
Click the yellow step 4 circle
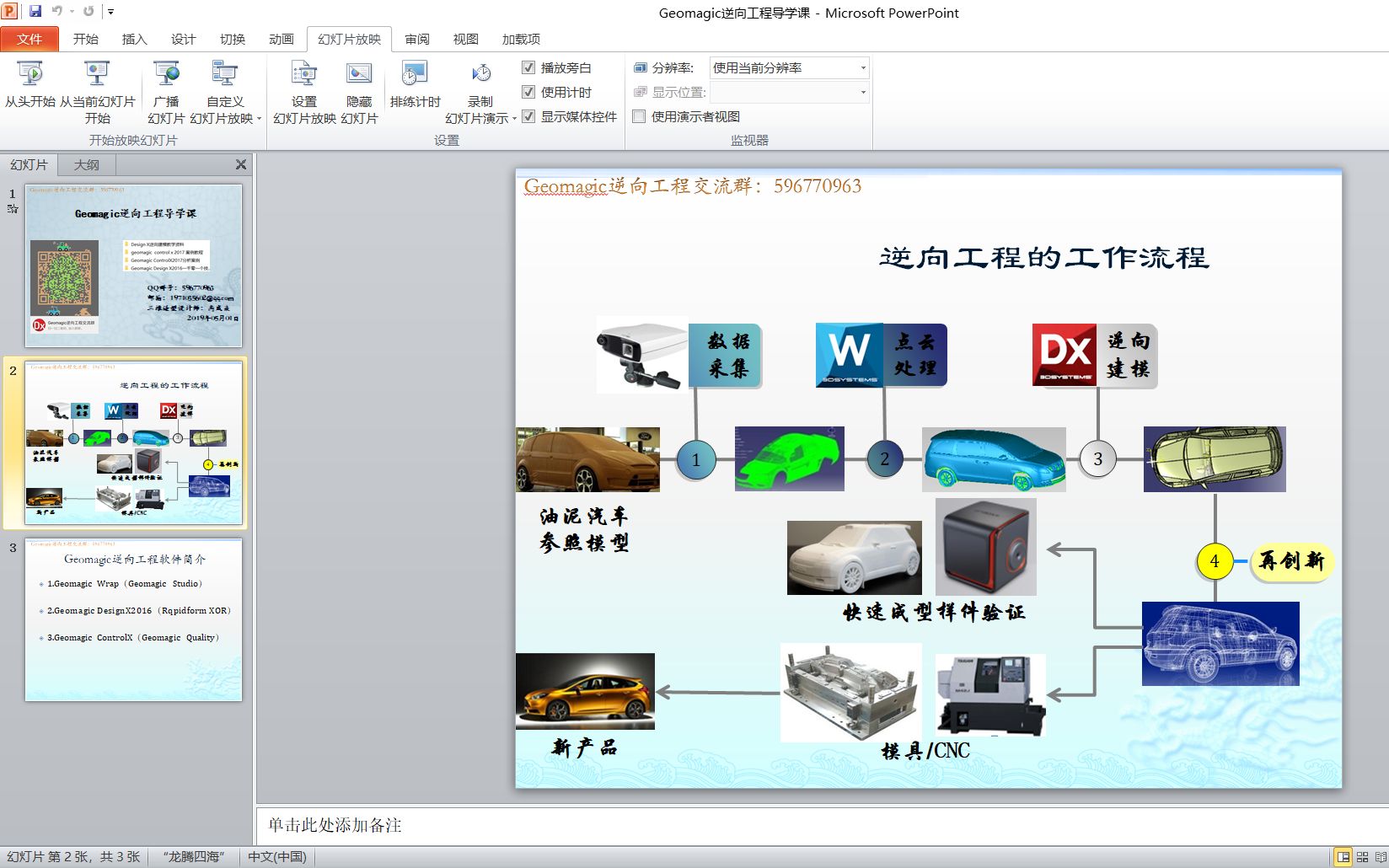[1215, 560]
